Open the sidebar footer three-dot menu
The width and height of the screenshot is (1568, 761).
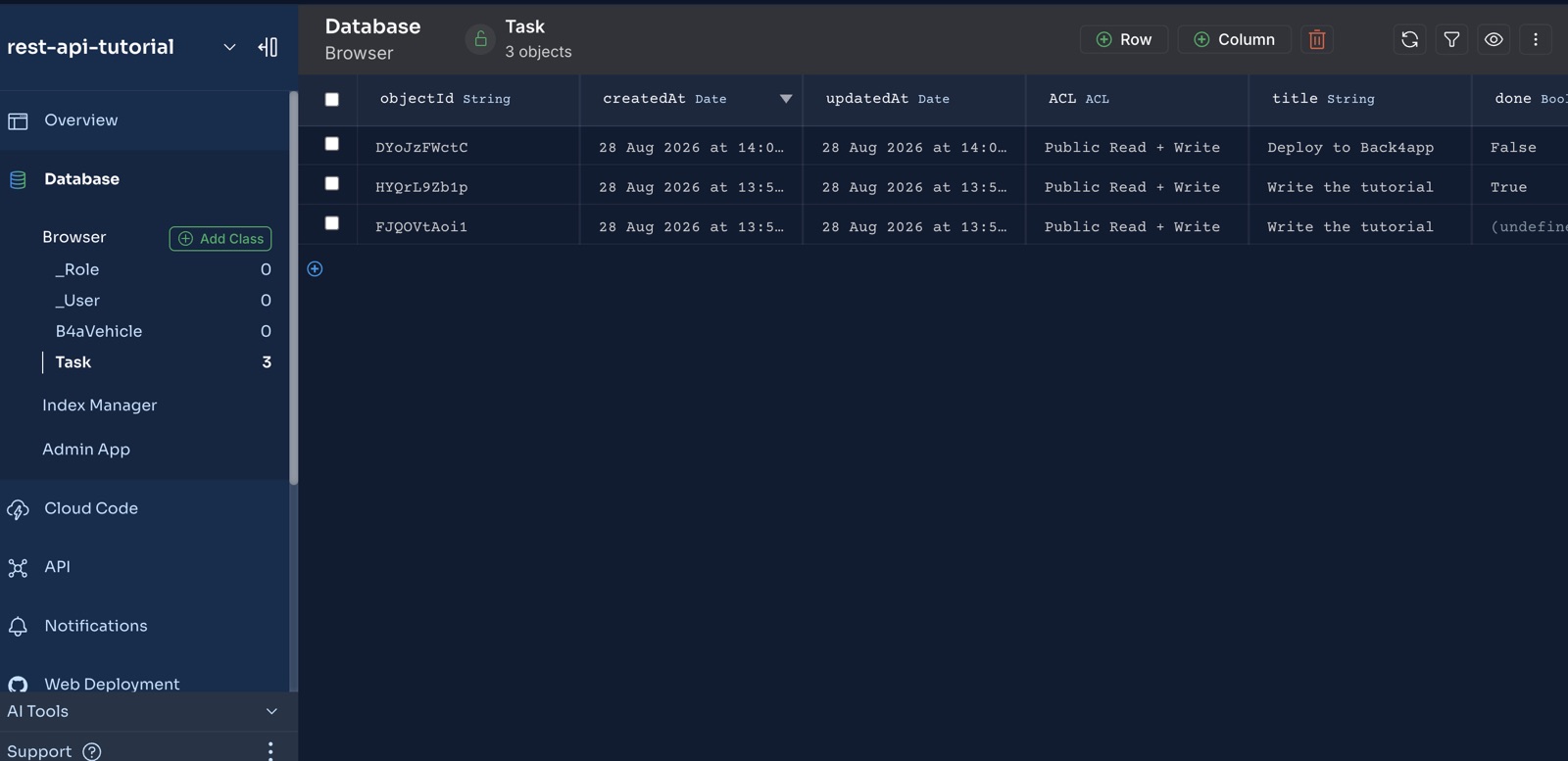pos(270,751)
